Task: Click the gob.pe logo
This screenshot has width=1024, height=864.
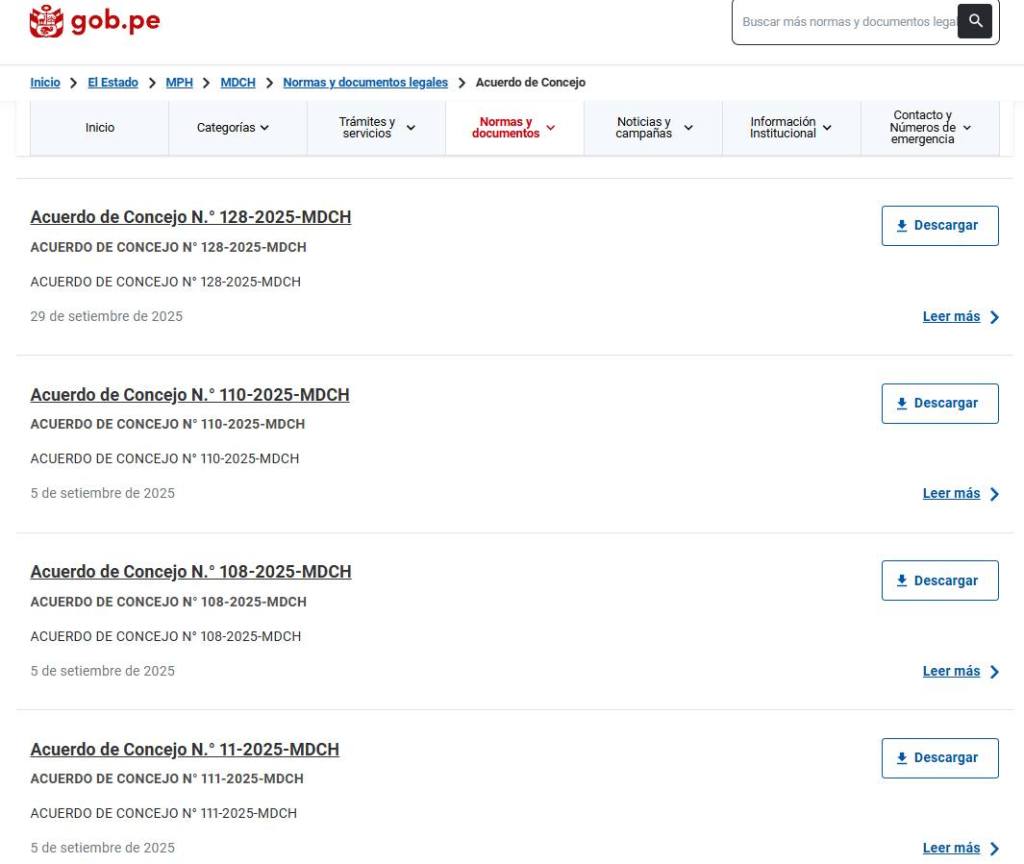Action: (95, 21)
